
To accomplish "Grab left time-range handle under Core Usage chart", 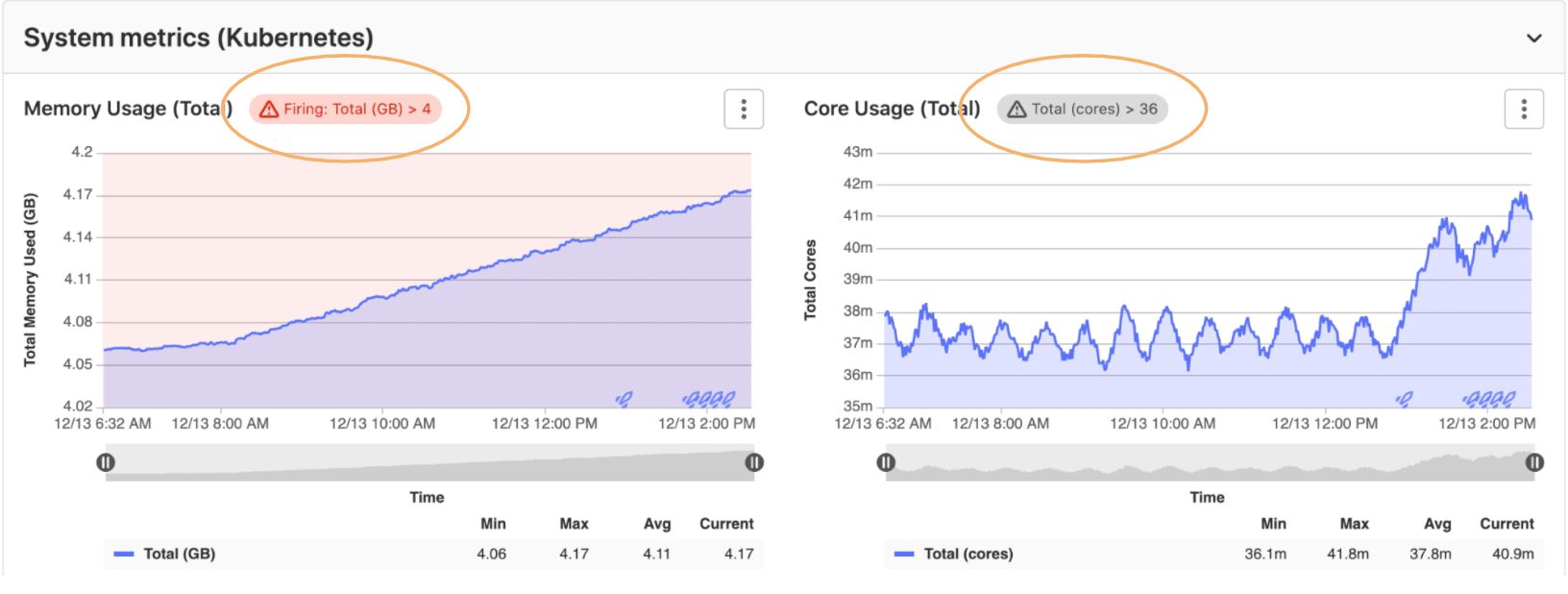I will point(886,462).
